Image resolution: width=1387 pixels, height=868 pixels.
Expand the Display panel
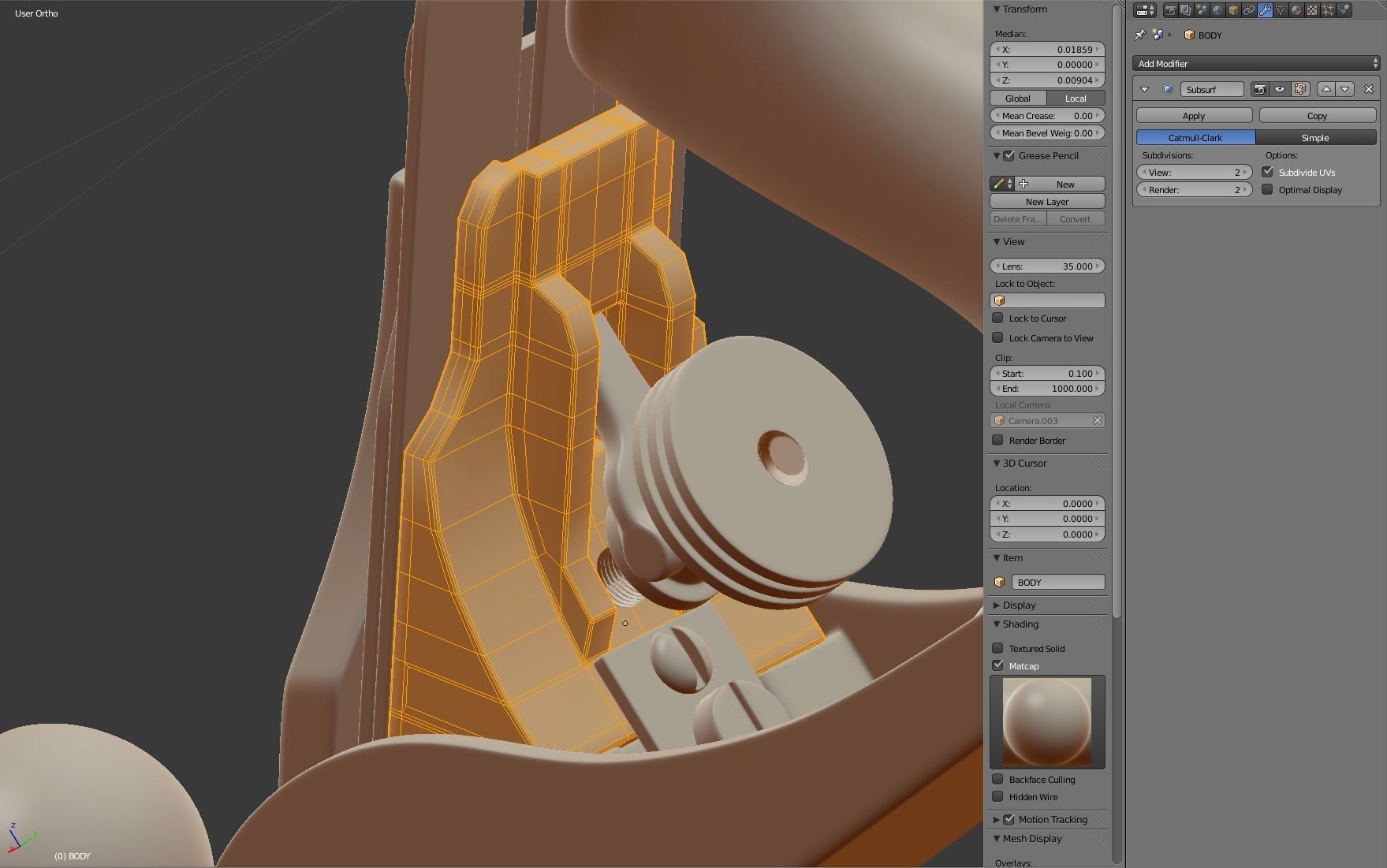point(997,605)
